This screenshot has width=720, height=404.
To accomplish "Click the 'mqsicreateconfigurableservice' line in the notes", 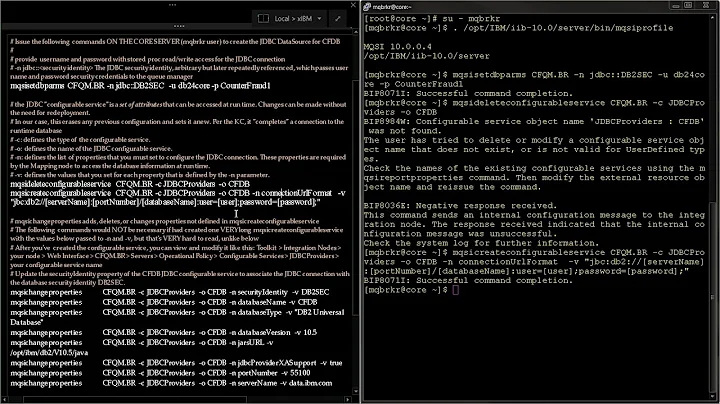I will pyautogui.click(x=177, y=193).
